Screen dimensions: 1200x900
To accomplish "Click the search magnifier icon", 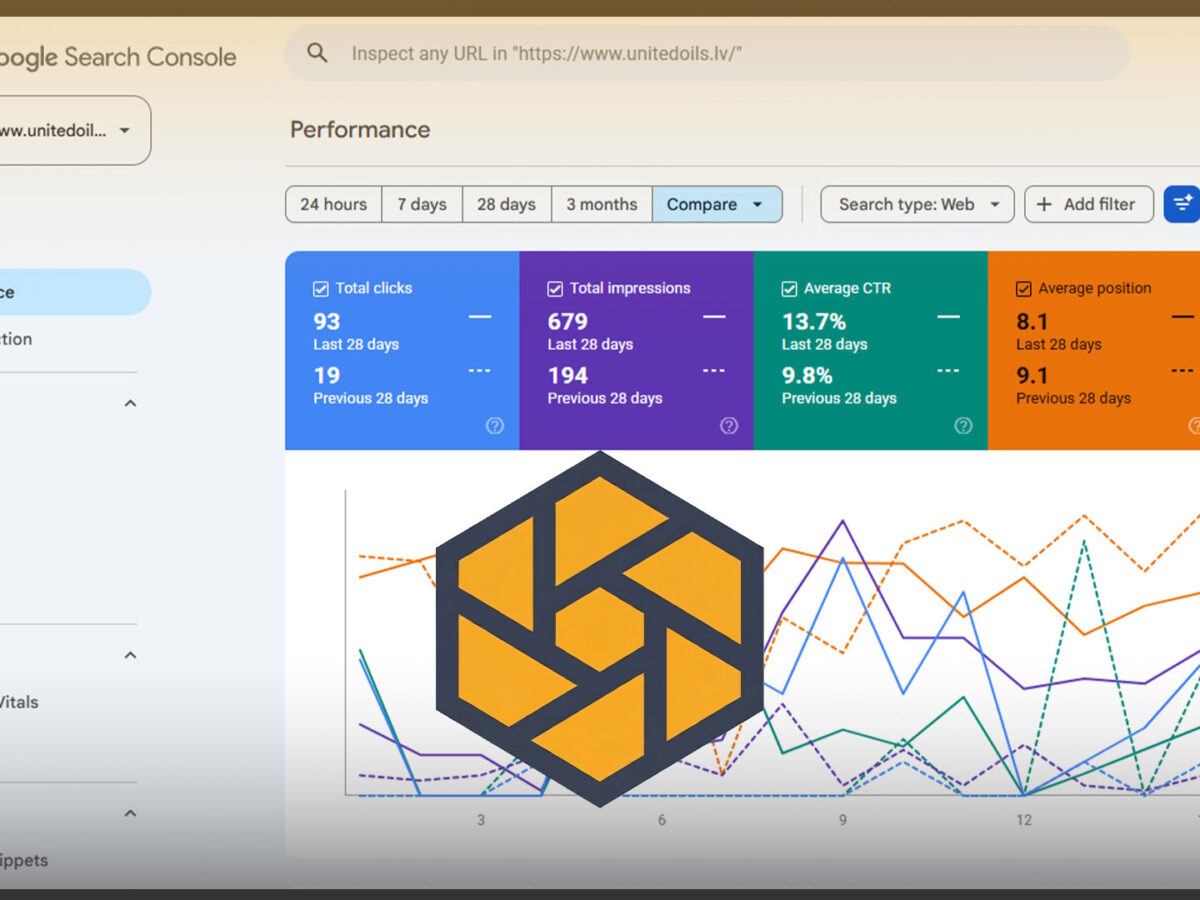I will (317, 53).
